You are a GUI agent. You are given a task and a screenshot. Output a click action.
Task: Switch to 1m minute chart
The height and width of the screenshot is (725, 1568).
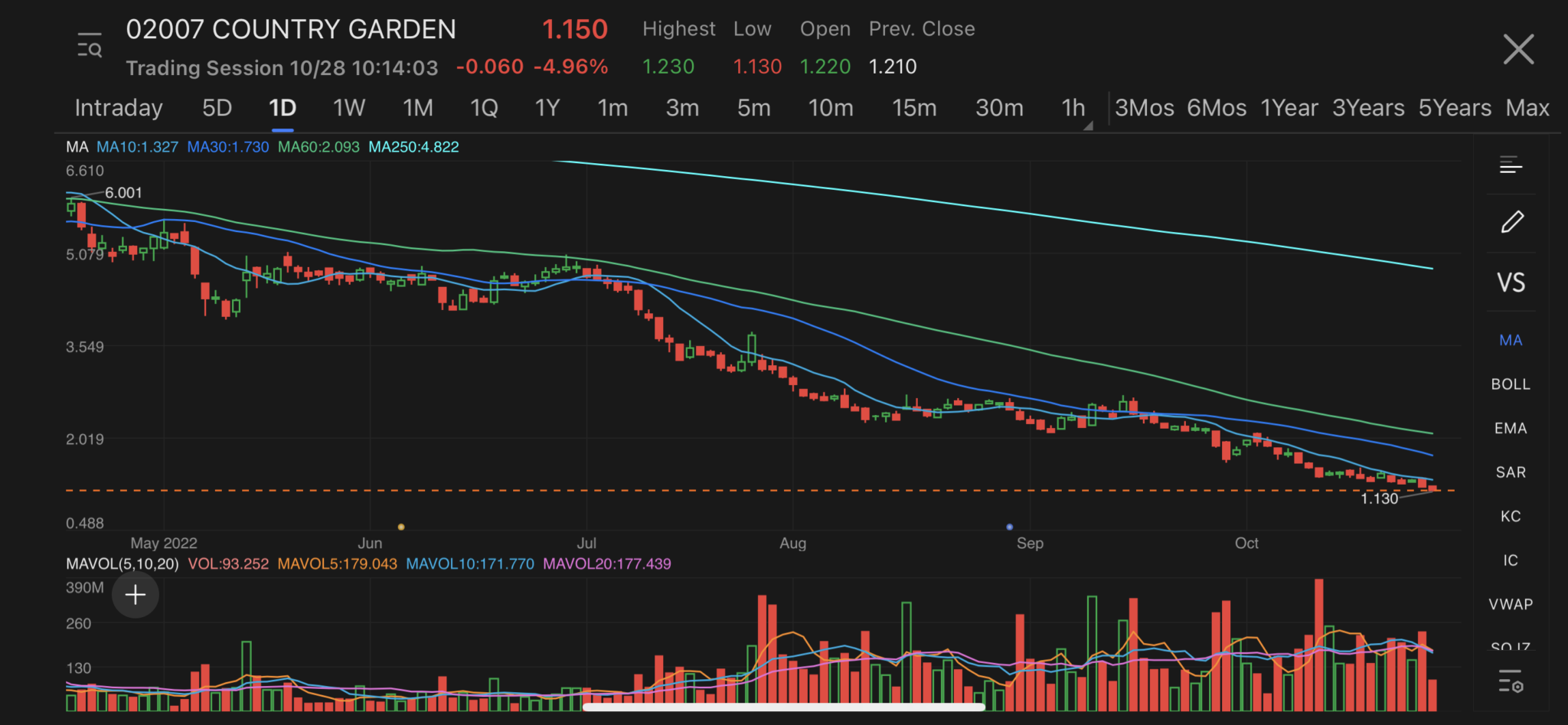(x=612, y=108)
